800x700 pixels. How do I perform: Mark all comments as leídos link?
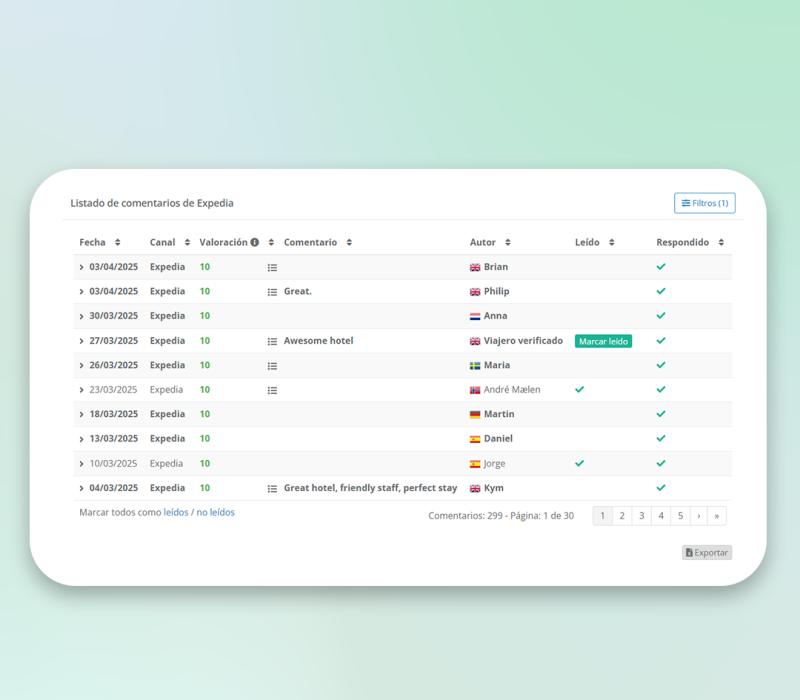[x=176, y=512]
